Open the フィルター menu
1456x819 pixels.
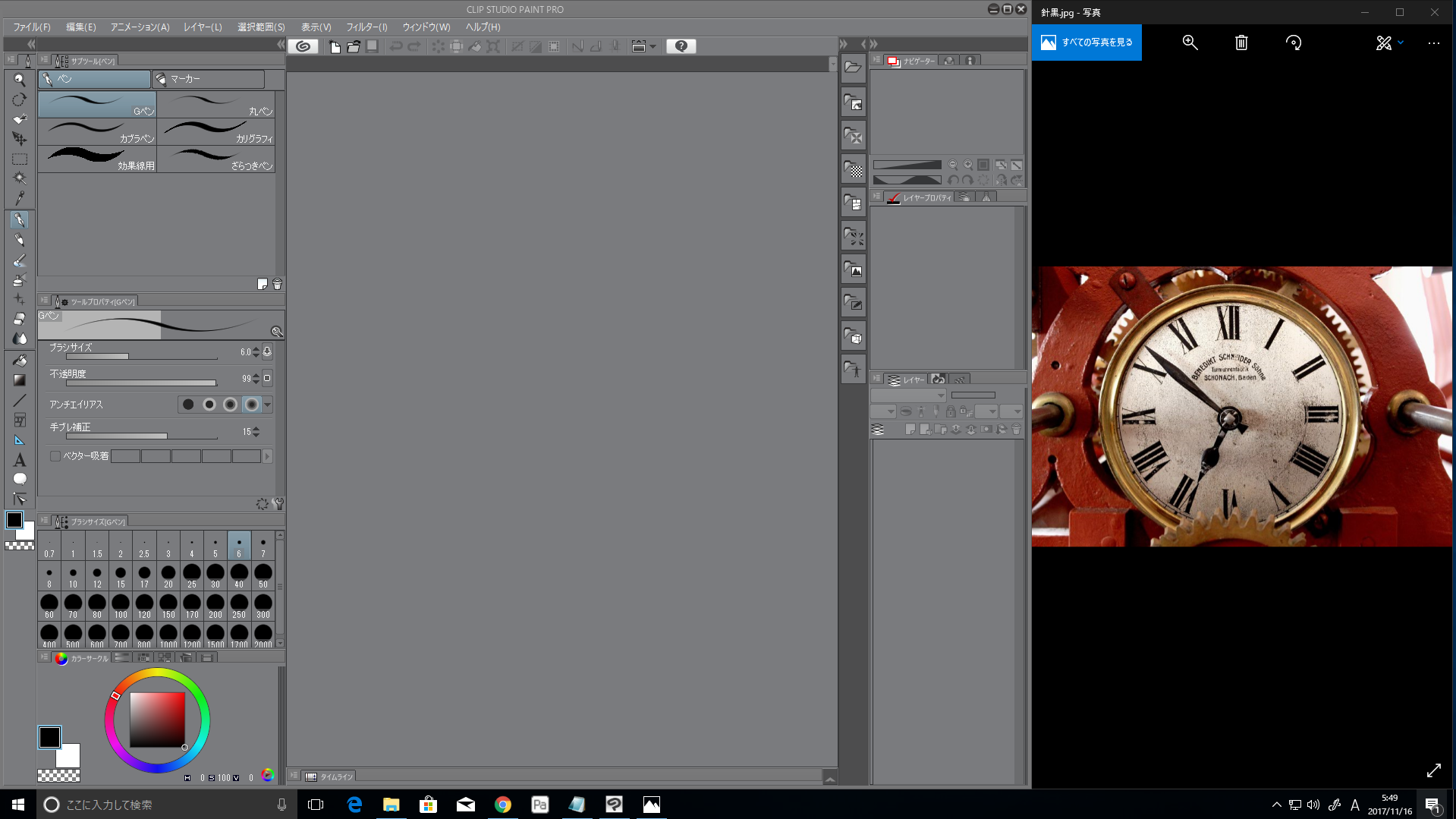[366, 27]
